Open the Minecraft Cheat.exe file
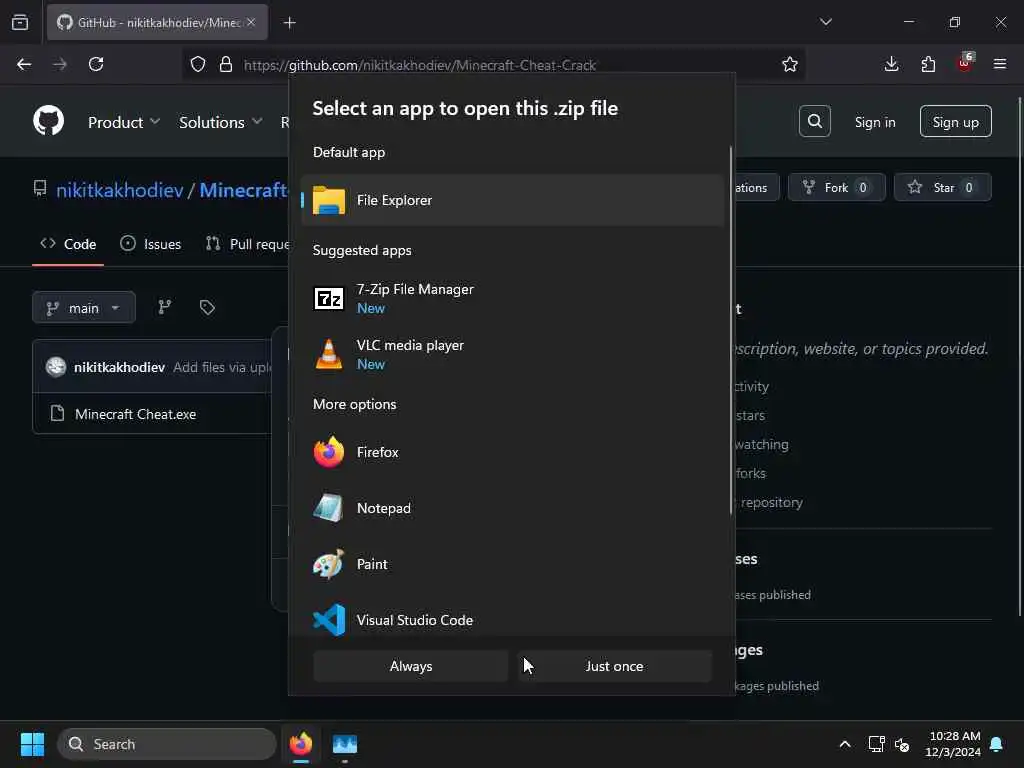 click(x=135, y=414)
